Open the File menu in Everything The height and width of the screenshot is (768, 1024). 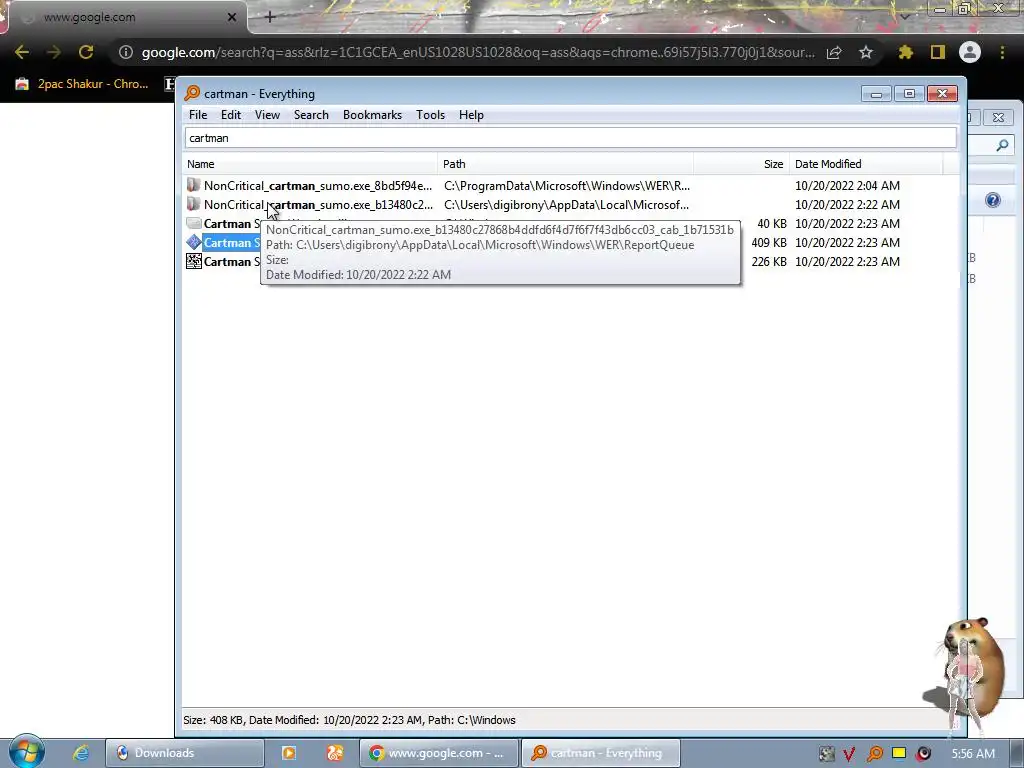click(198, 115)
